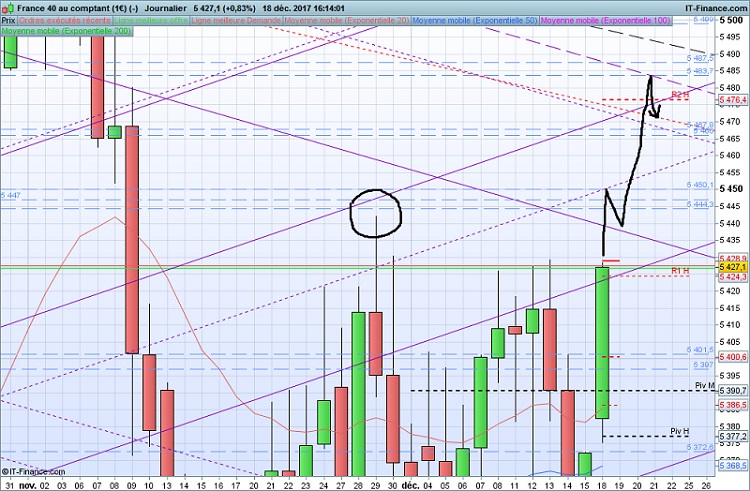
Task: Click the déc. month label on time axis
Action: point(410,485)
